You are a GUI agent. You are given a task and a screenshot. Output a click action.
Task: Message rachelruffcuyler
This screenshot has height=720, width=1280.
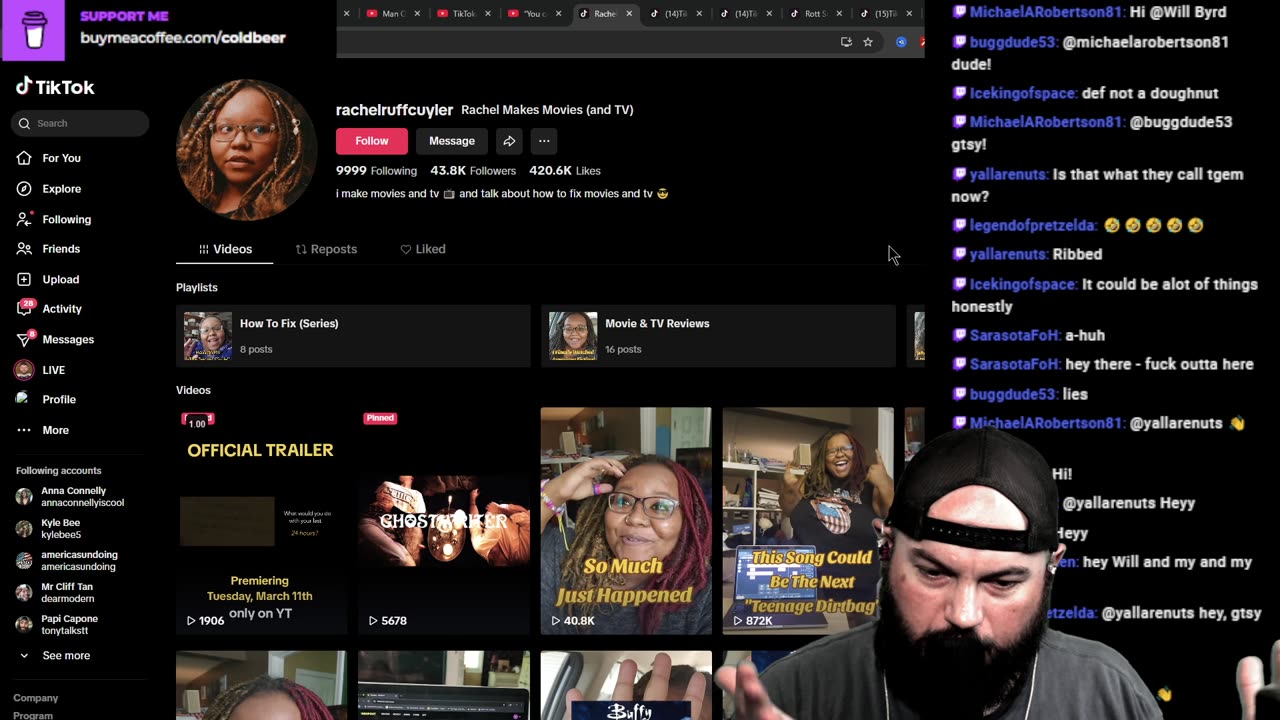452,141
